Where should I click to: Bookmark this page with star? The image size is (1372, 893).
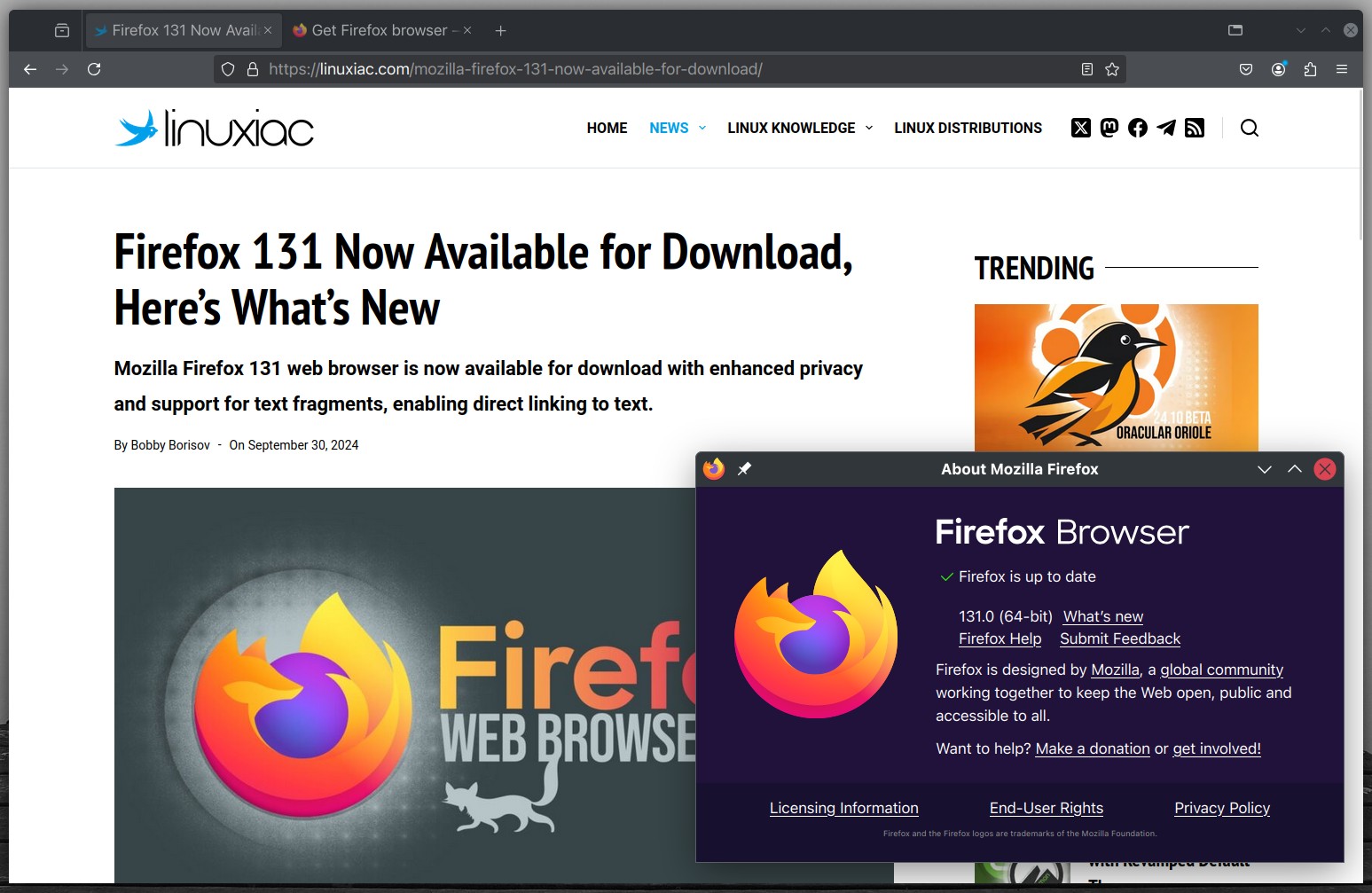[x=1112, y=69]
